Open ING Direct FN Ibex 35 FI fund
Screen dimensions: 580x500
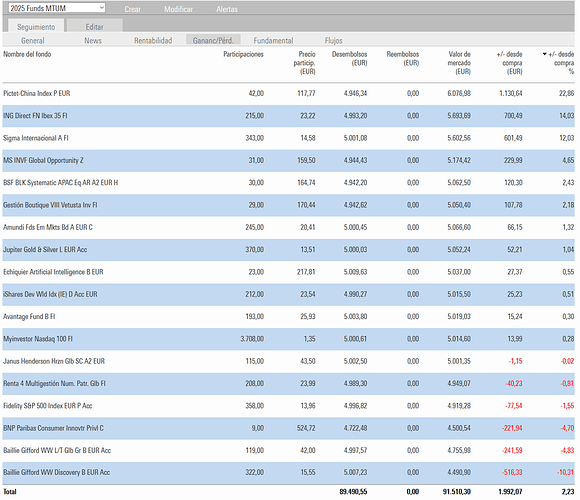35,116
